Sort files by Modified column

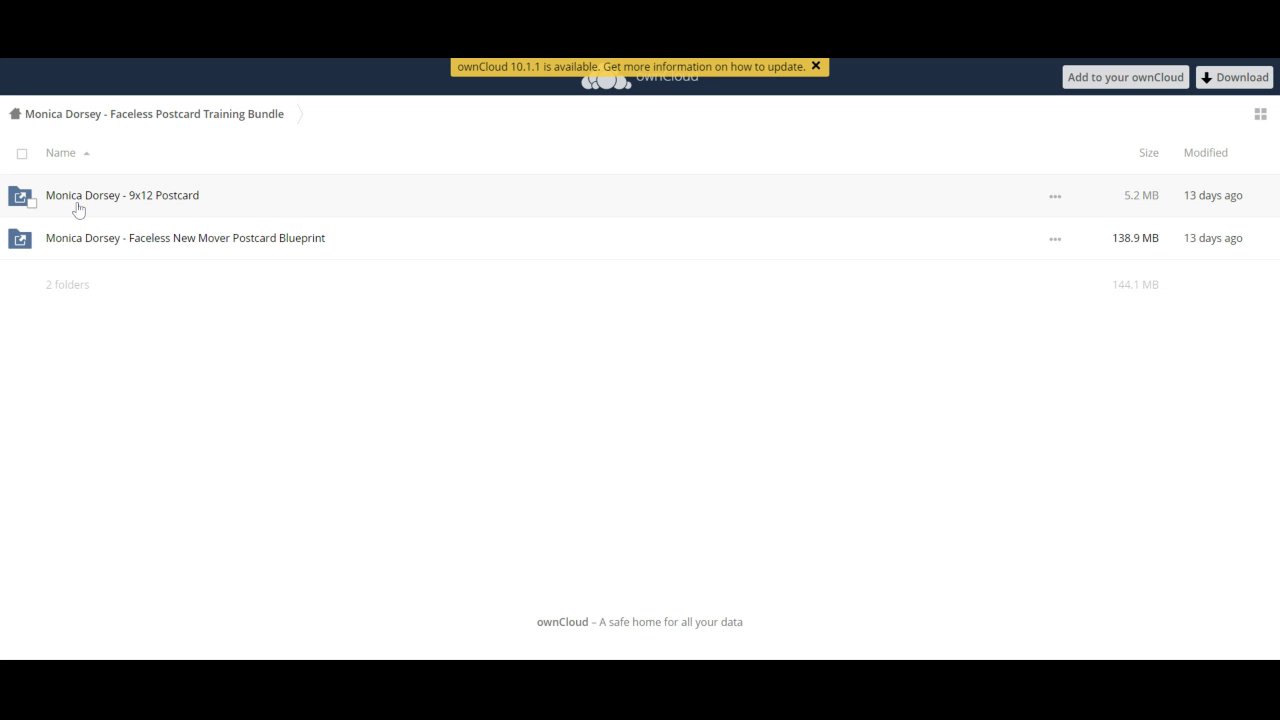tap(1205, 153)
